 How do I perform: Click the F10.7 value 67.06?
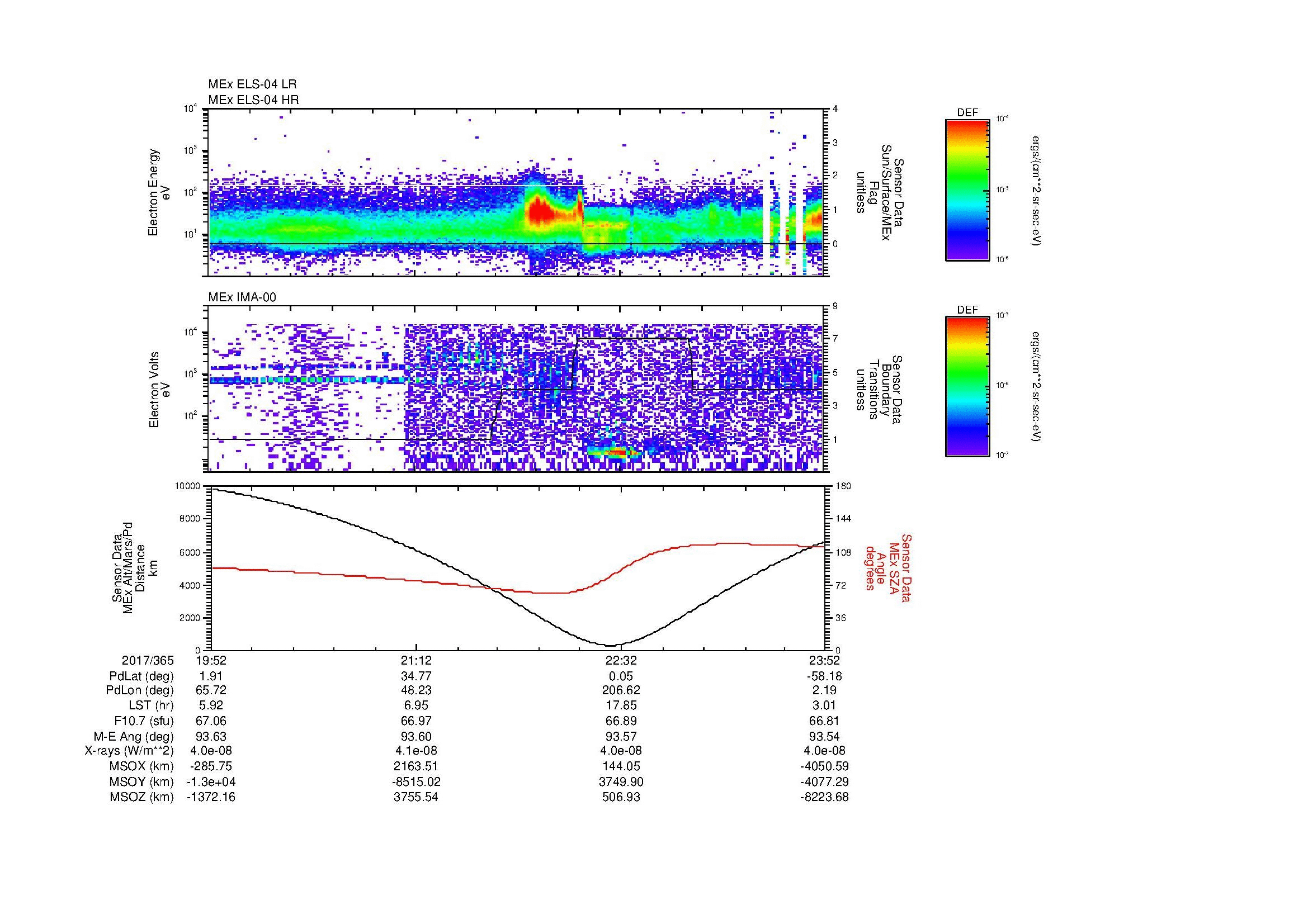click(x=211, y=721)
